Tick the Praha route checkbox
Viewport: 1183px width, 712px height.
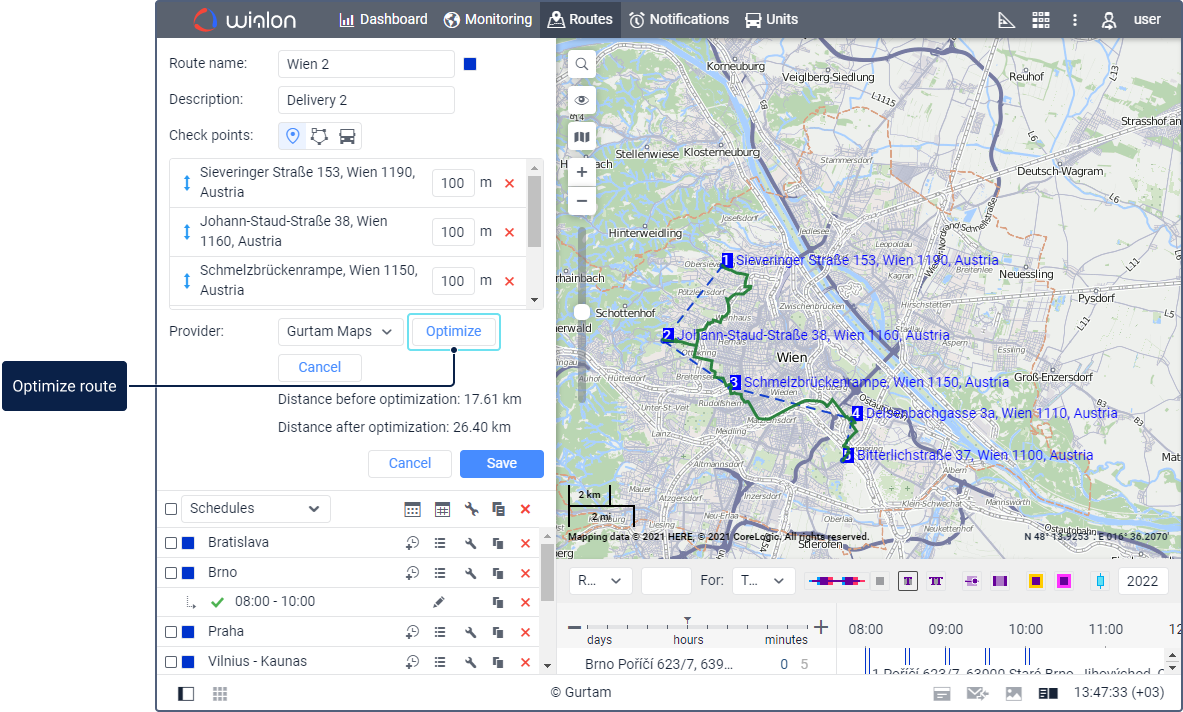tap(171, 632)
